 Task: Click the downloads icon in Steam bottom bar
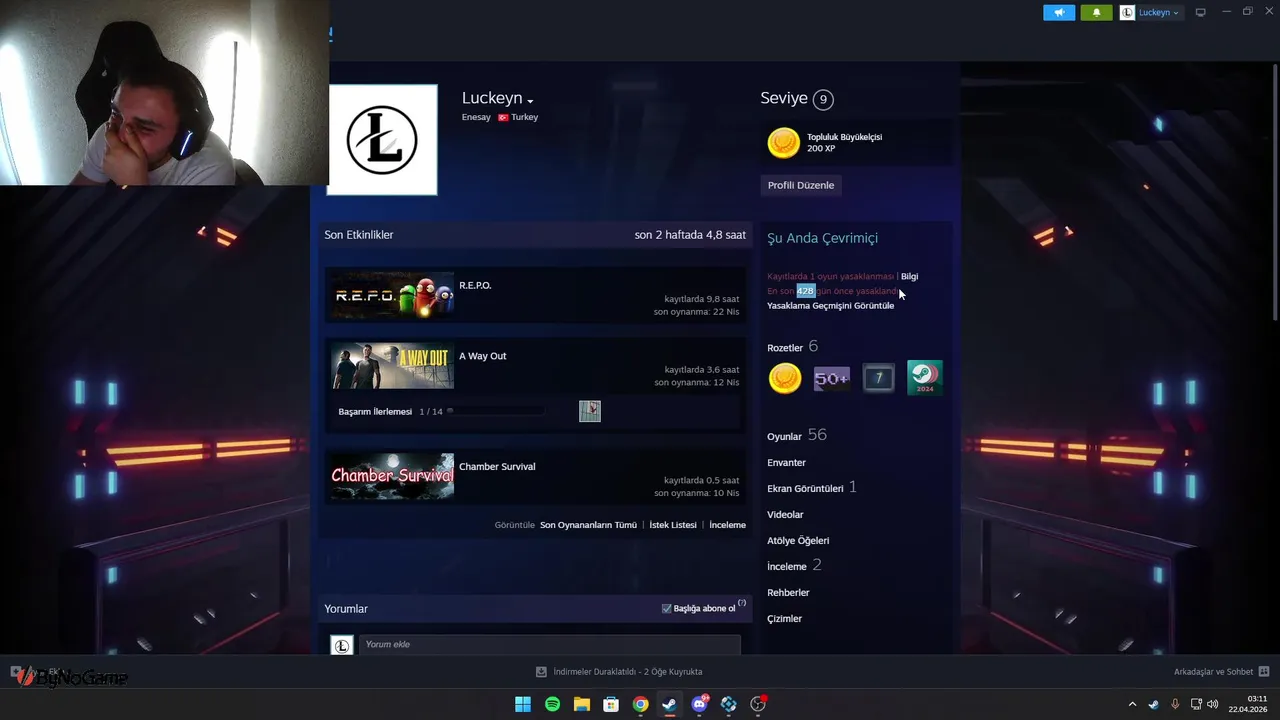(x=541, y=672)
